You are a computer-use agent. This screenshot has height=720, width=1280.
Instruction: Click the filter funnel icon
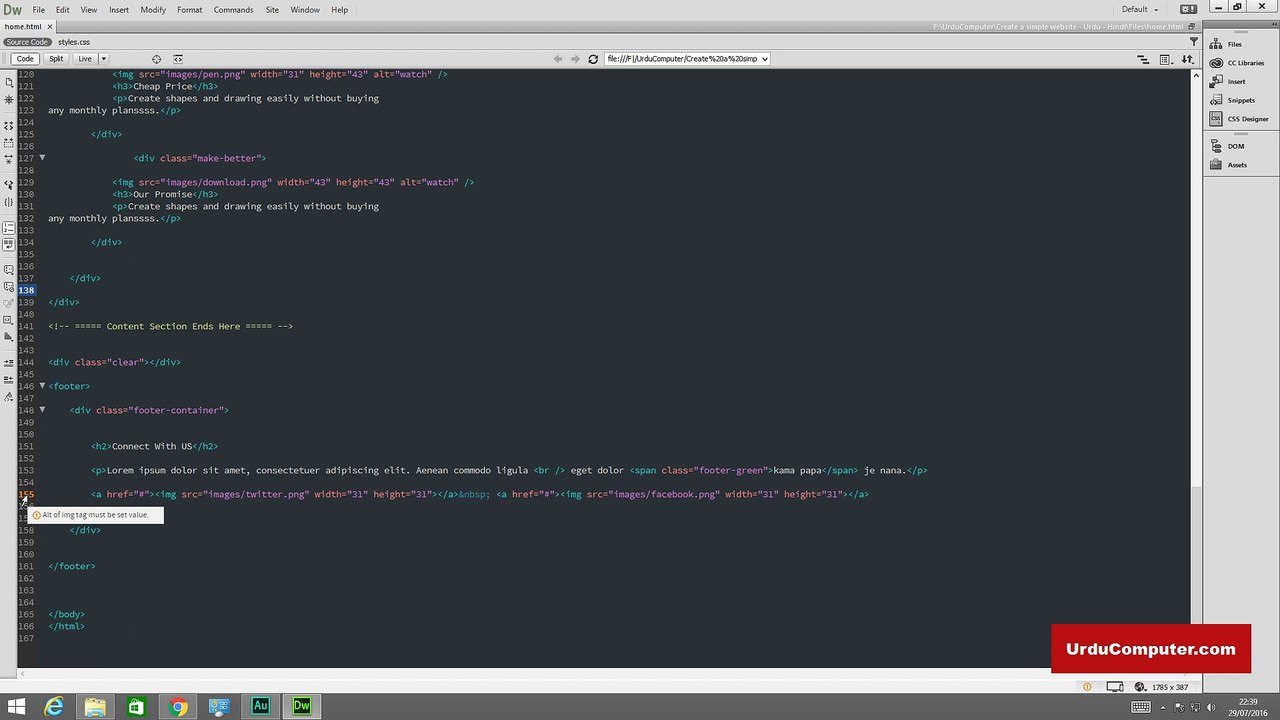point(1193,42)
